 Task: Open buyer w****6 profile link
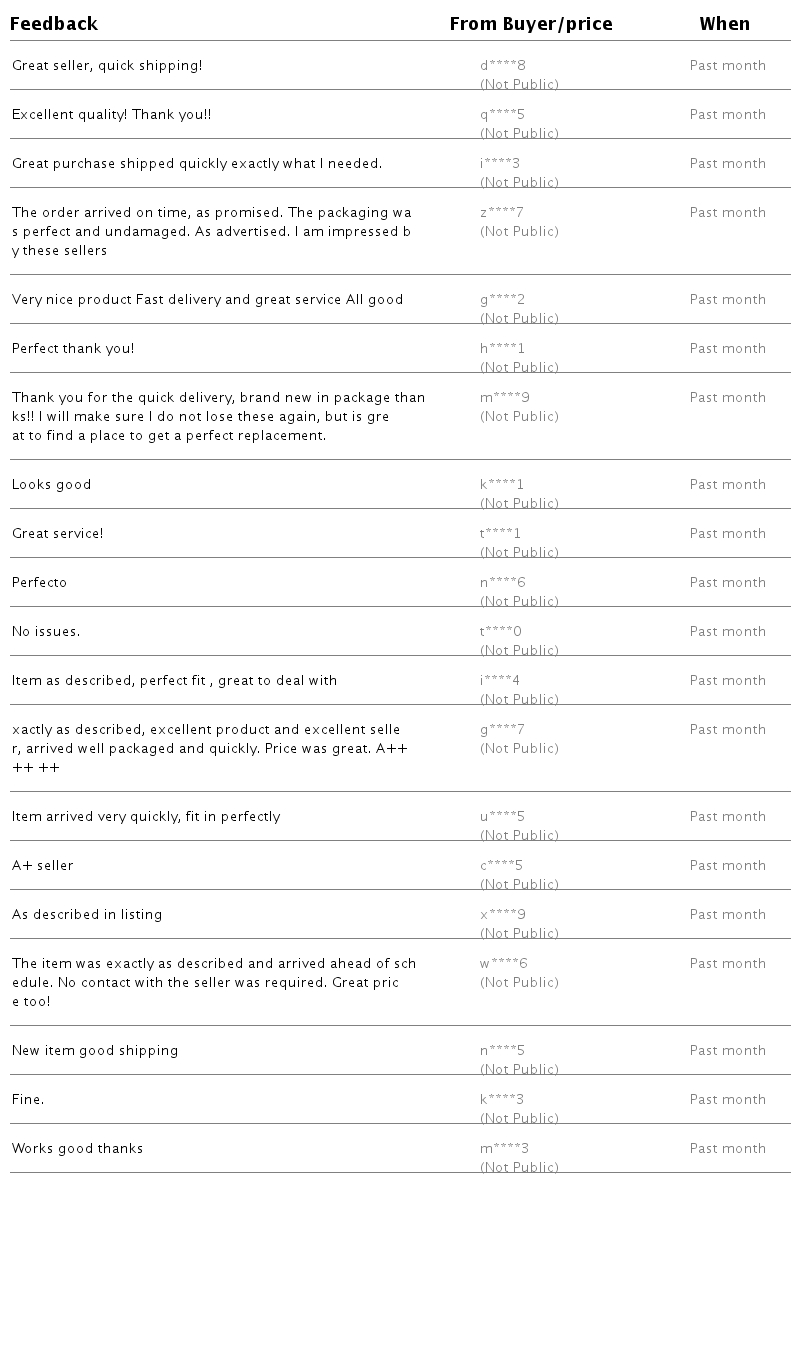[504, 964]
